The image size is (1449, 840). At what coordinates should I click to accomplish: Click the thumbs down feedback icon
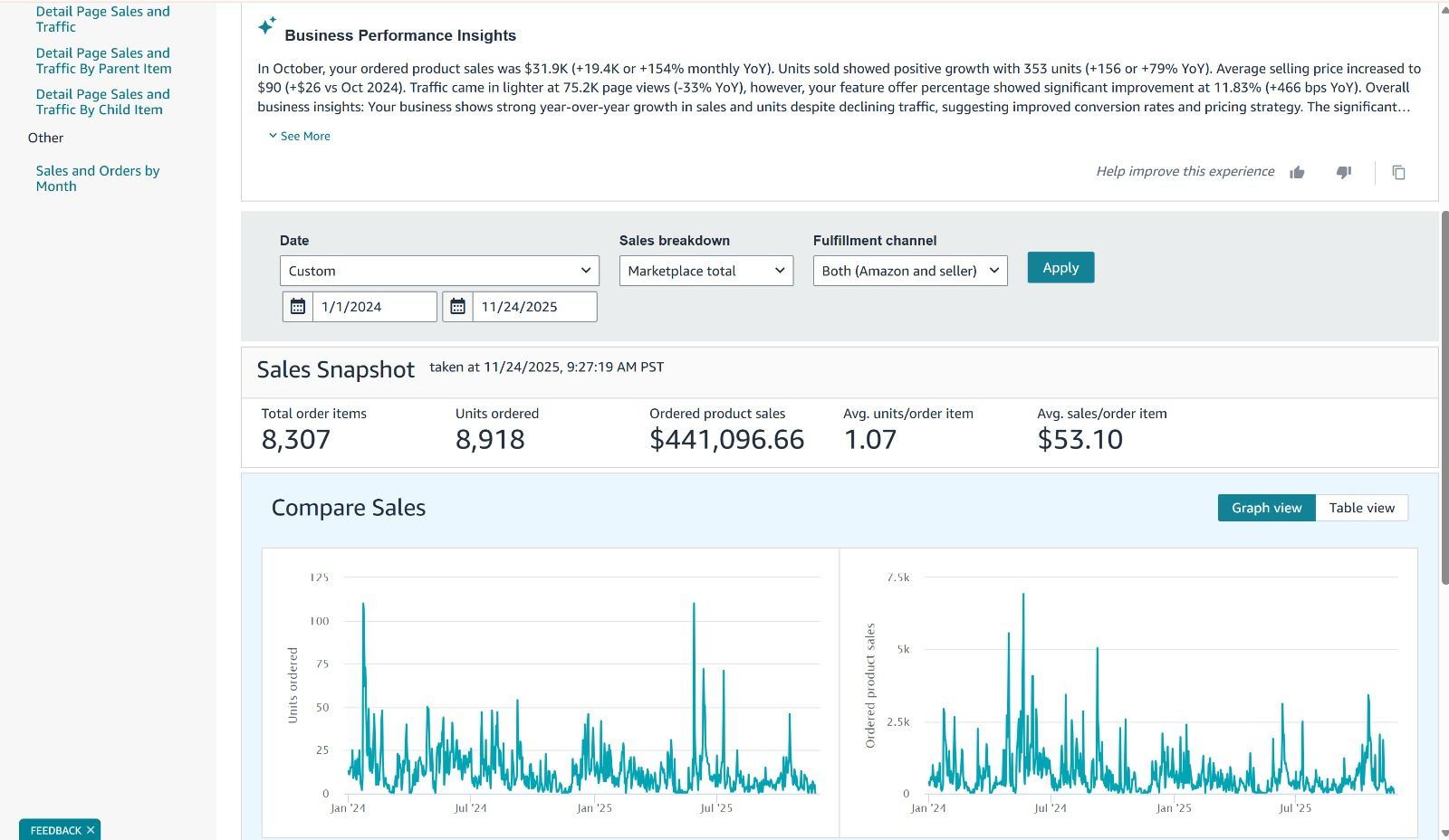coord(1344,172)
